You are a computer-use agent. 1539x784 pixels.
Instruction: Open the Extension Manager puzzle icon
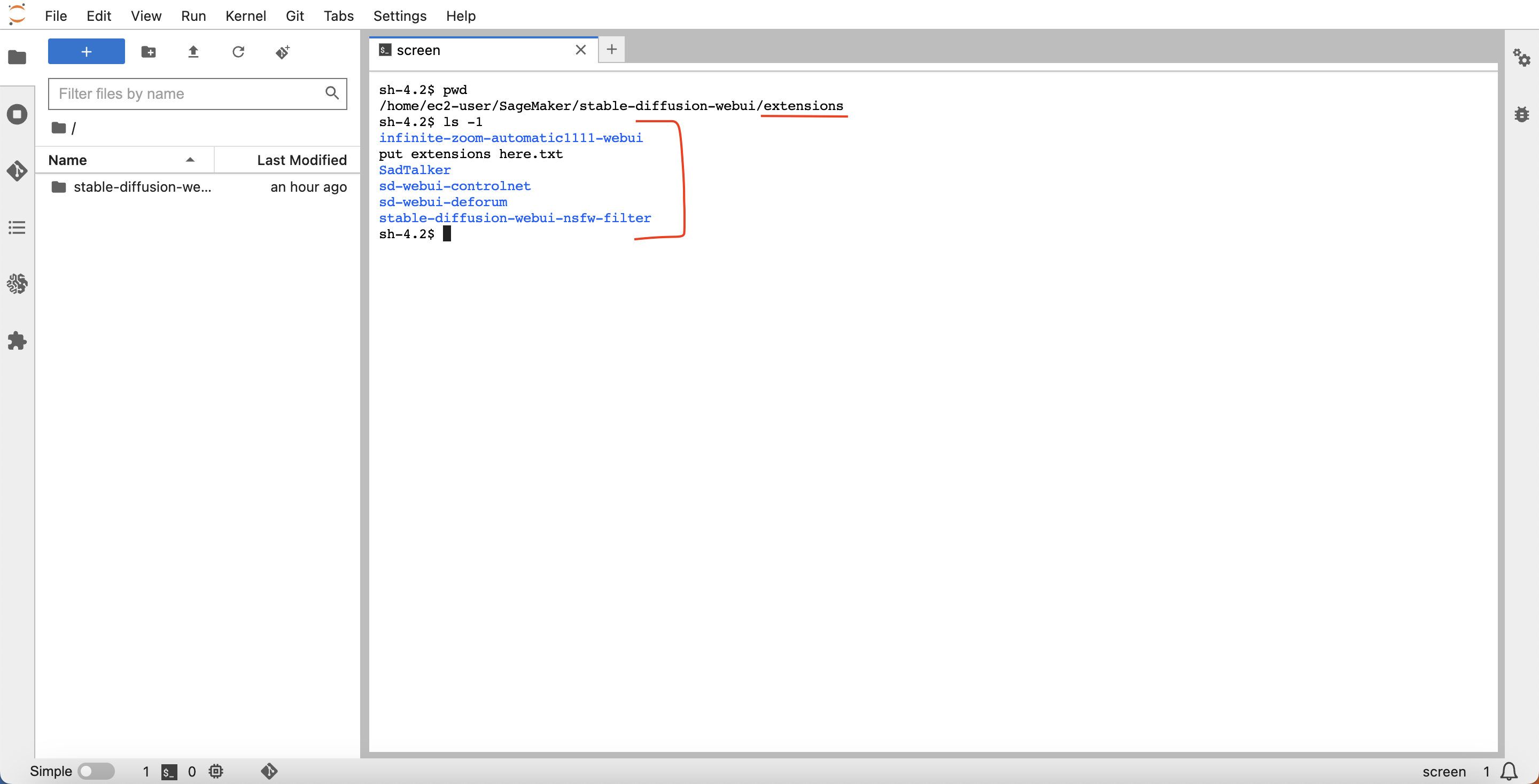(x=17, y=341)
